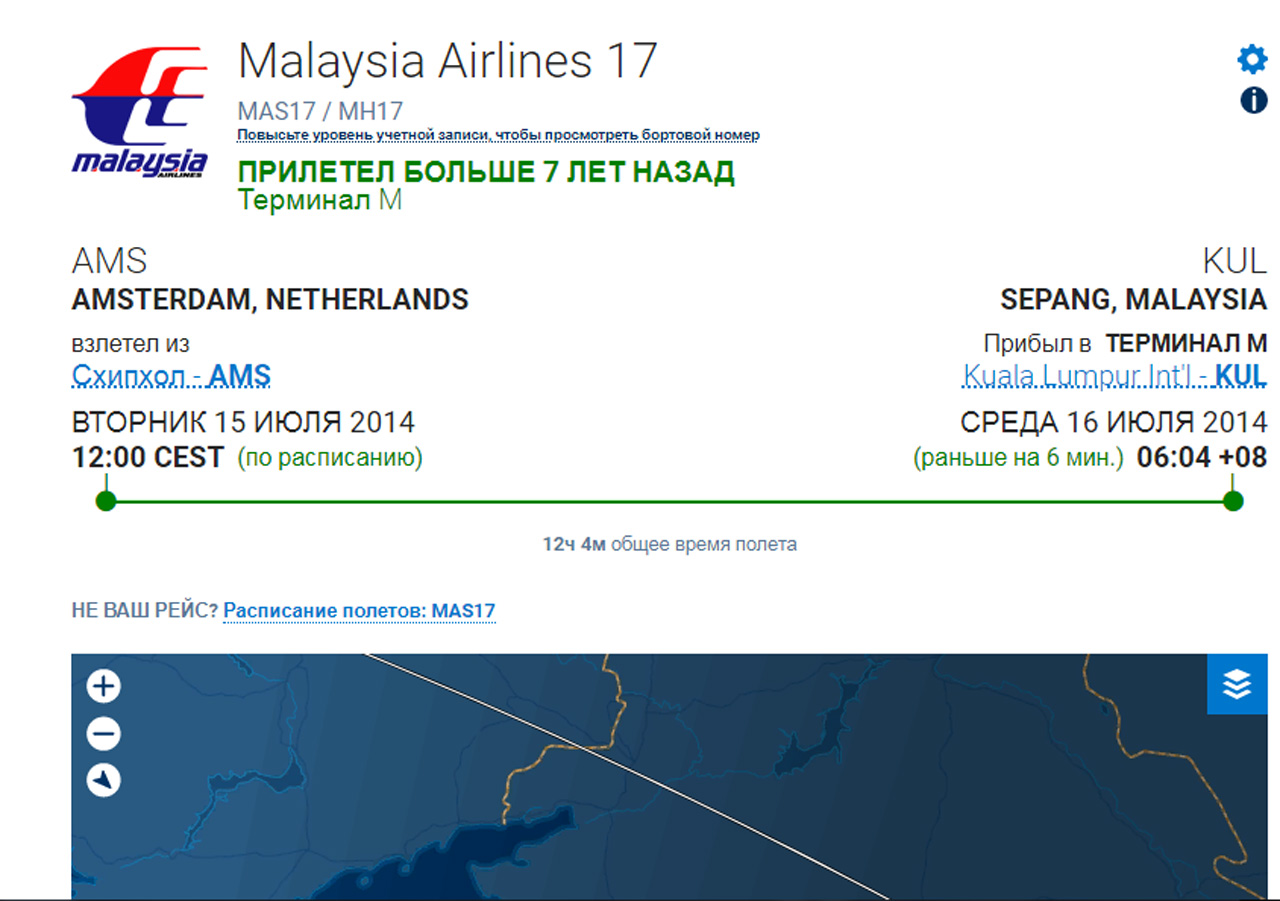Reset map orientation compass icon
This screenshot has width=1280, height=901.
pos(104,780)
